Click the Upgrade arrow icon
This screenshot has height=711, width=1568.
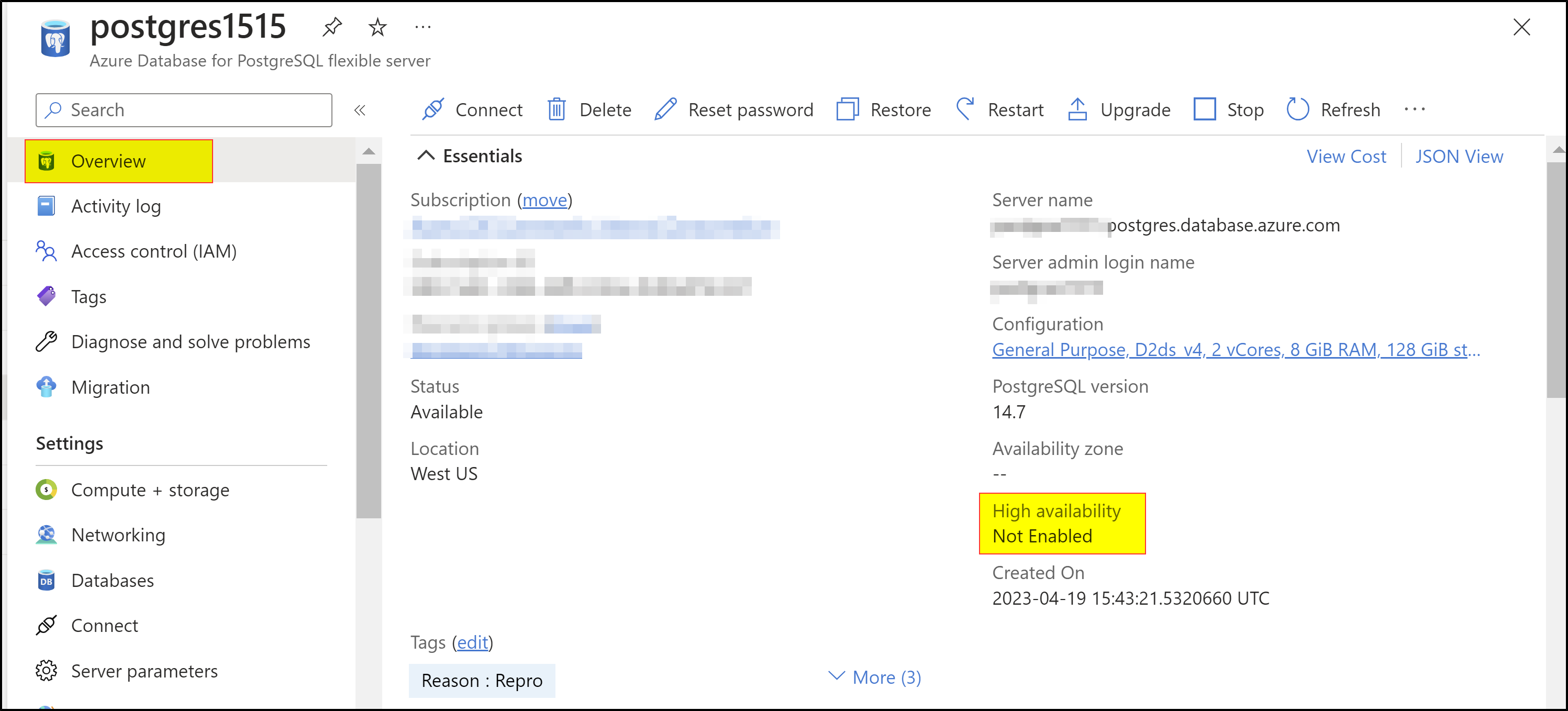pos(1077,109)
